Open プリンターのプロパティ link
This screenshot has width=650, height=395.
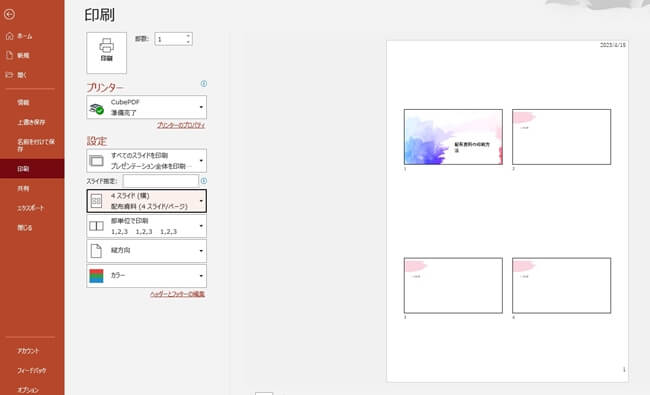tap(181, 125)
